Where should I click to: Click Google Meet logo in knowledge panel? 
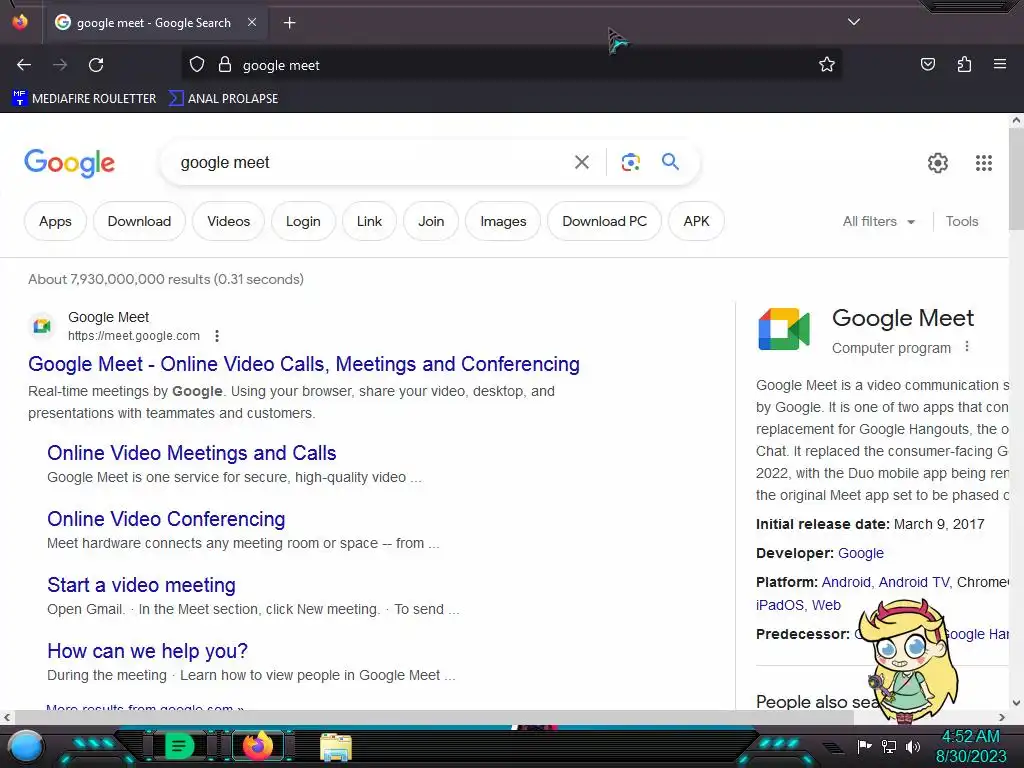click(x=784, y=328)
